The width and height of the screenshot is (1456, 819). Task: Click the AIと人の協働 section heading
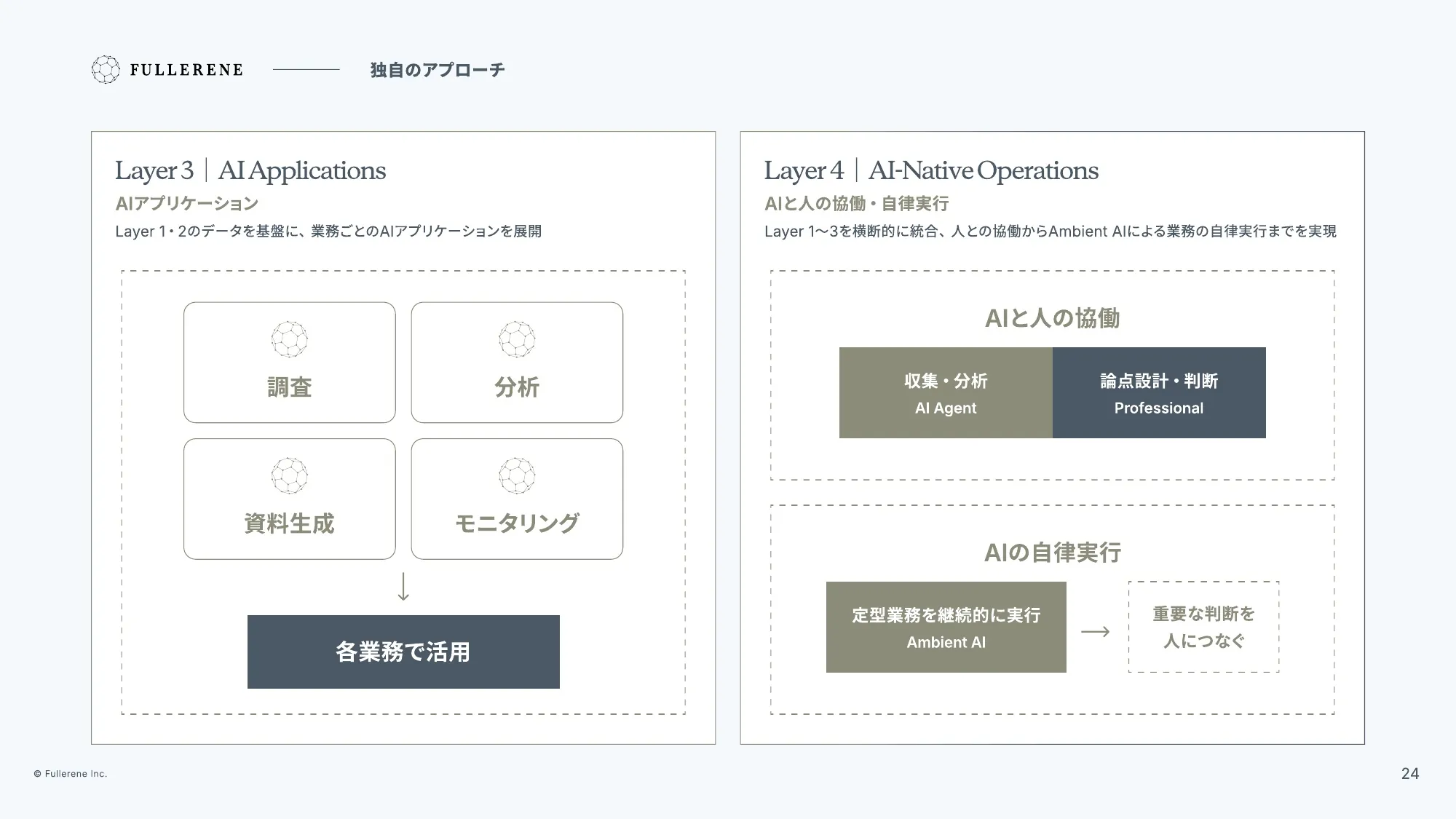[1053, 318]
